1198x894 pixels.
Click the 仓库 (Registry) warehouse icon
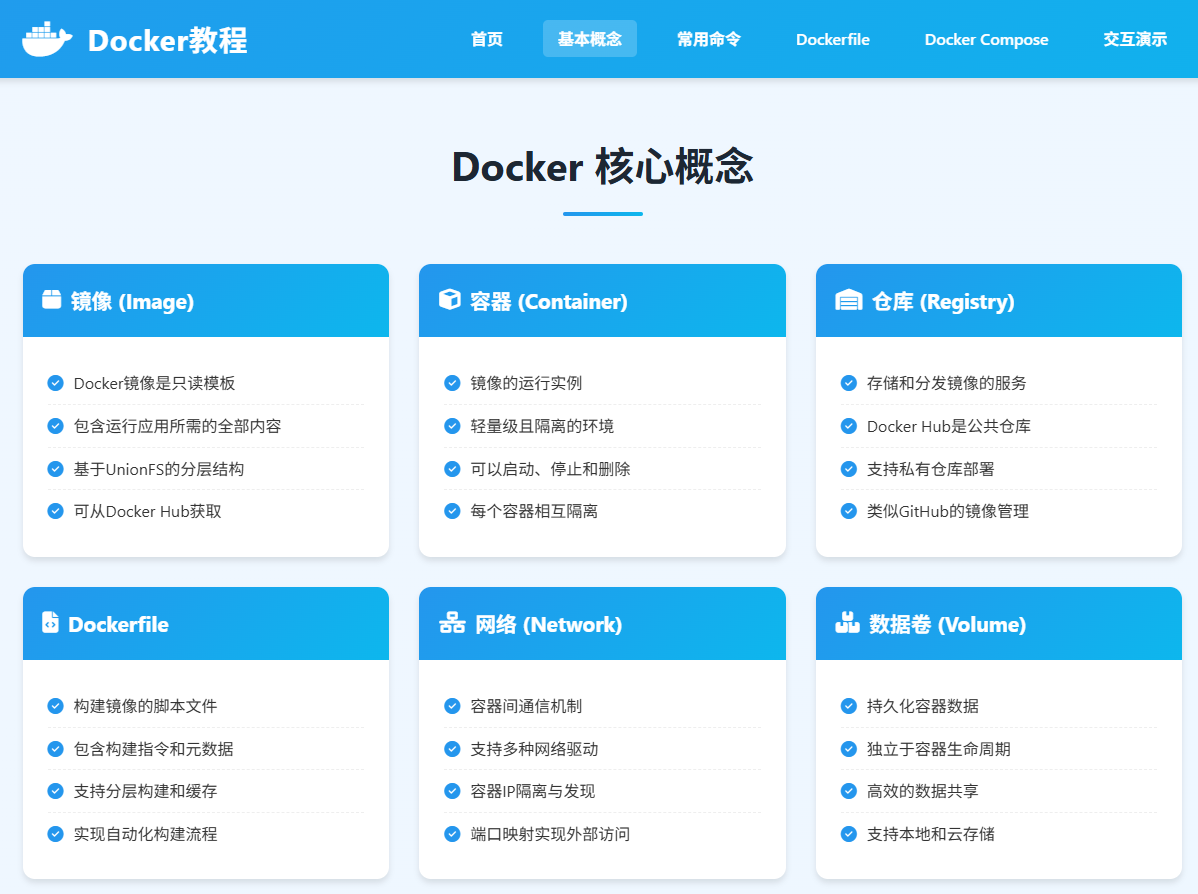(848, 300)
